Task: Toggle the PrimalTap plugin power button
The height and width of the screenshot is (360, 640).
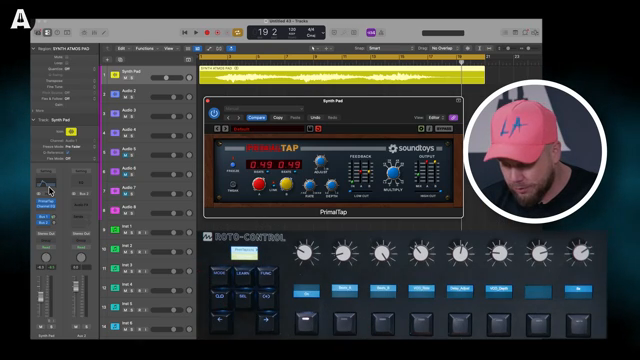Action: point(214,113)
